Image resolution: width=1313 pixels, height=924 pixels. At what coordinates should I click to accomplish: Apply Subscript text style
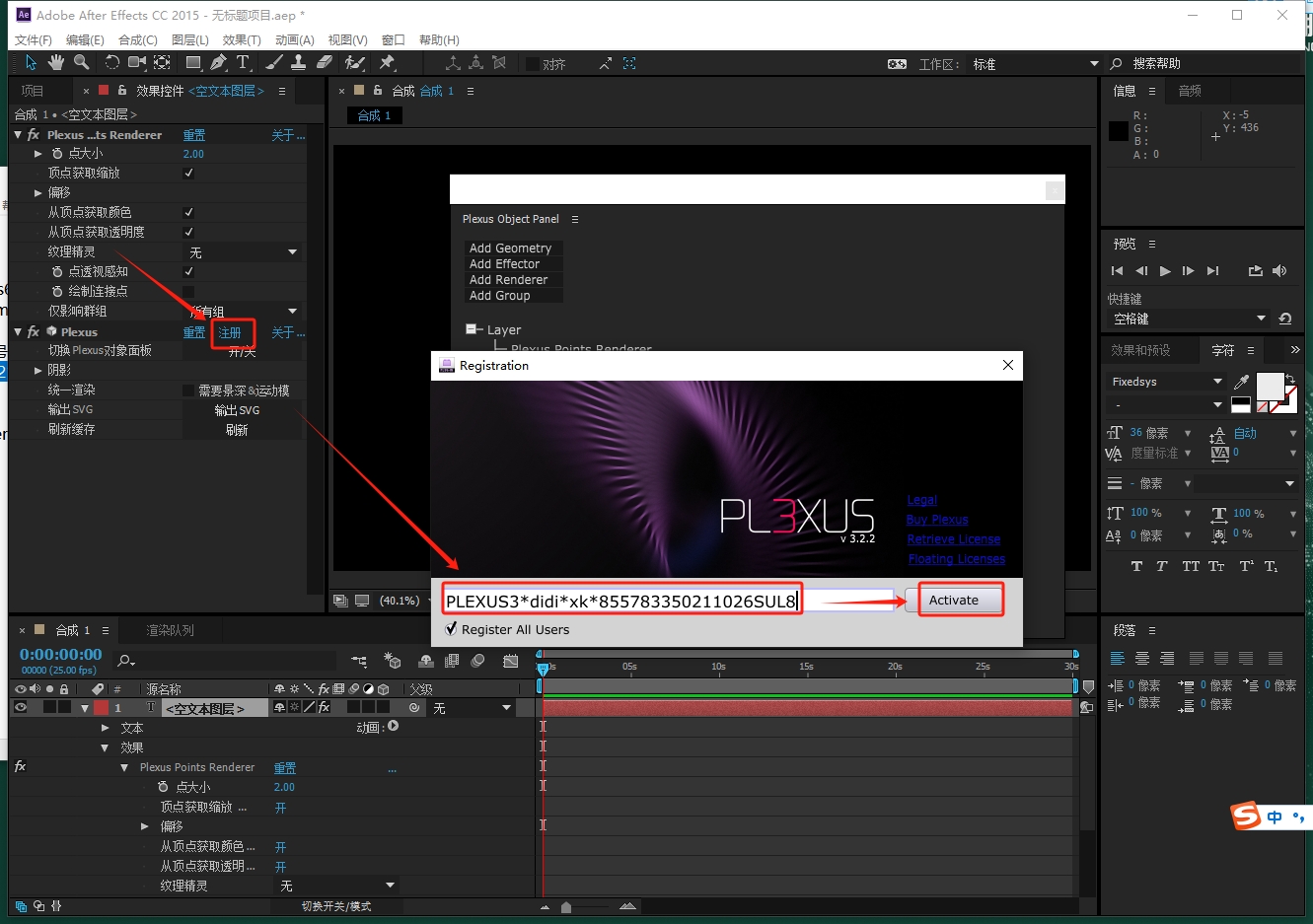[x=1272, y=566]
